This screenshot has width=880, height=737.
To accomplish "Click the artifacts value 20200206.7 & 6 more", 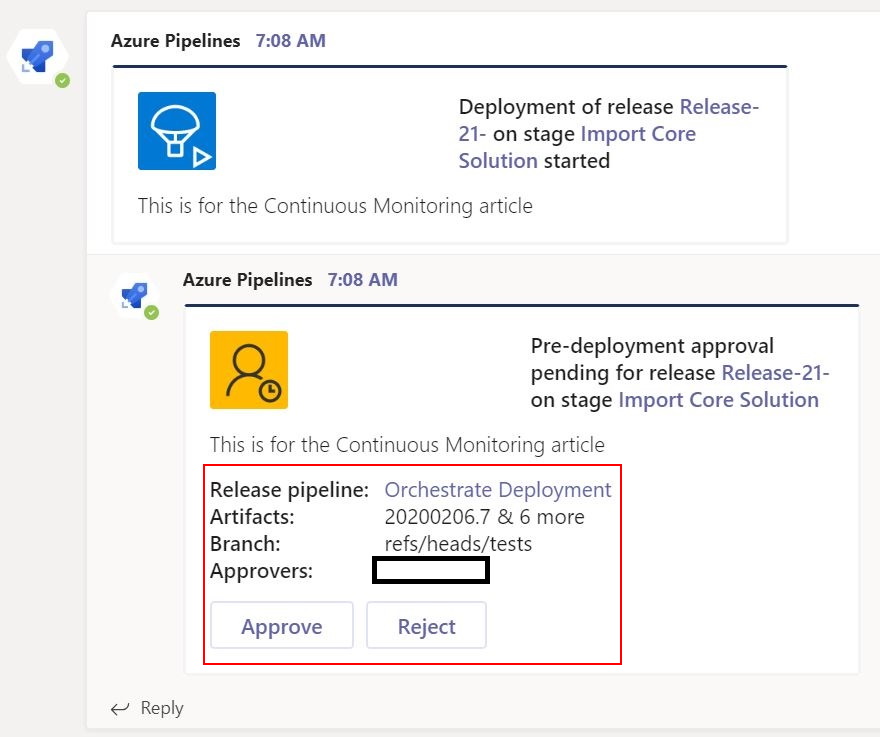I will coord(484,517).
